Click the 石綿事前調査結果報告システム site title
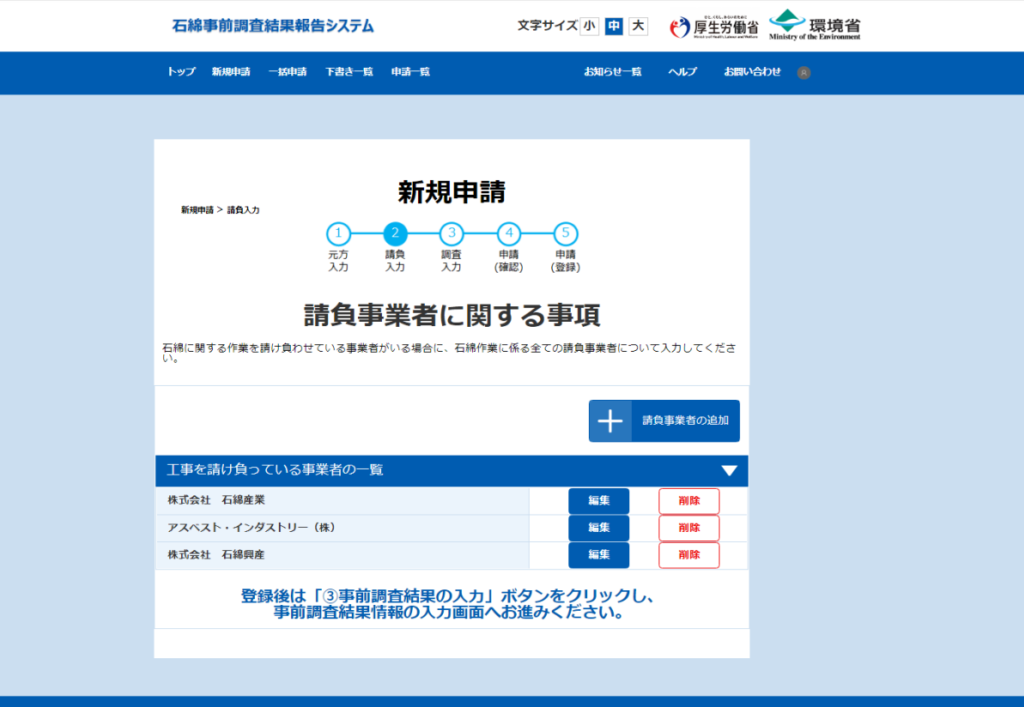1024x707 pixels. (x=273, y=26)
